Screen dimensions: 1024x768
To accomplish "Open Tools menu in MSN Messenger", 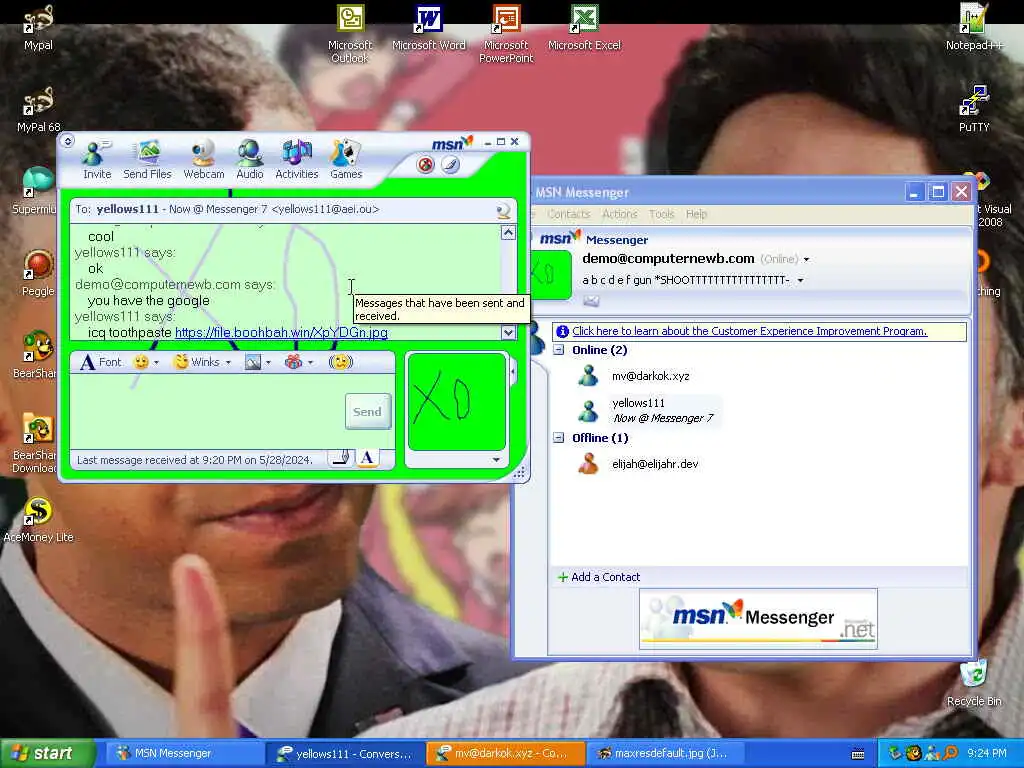I will [662, 214].
